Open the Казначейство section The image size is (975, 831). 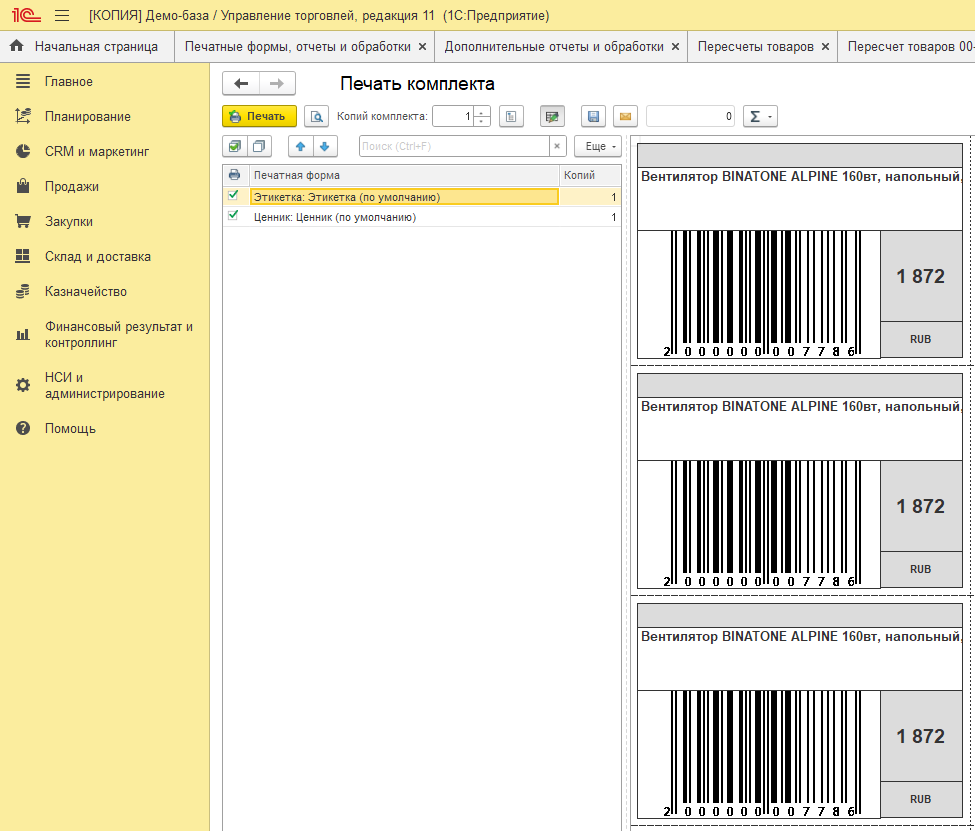[x=104, y=291]
